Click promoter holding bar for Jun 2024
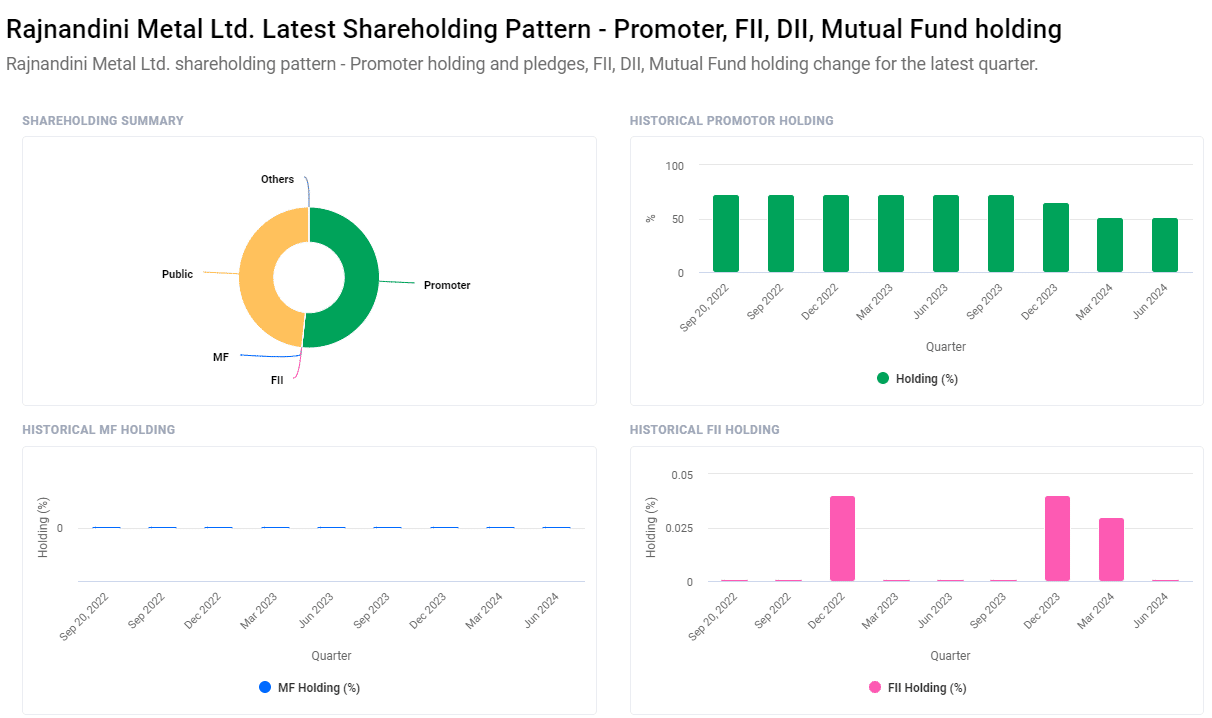1212x718 pixels. (1165, 245)
